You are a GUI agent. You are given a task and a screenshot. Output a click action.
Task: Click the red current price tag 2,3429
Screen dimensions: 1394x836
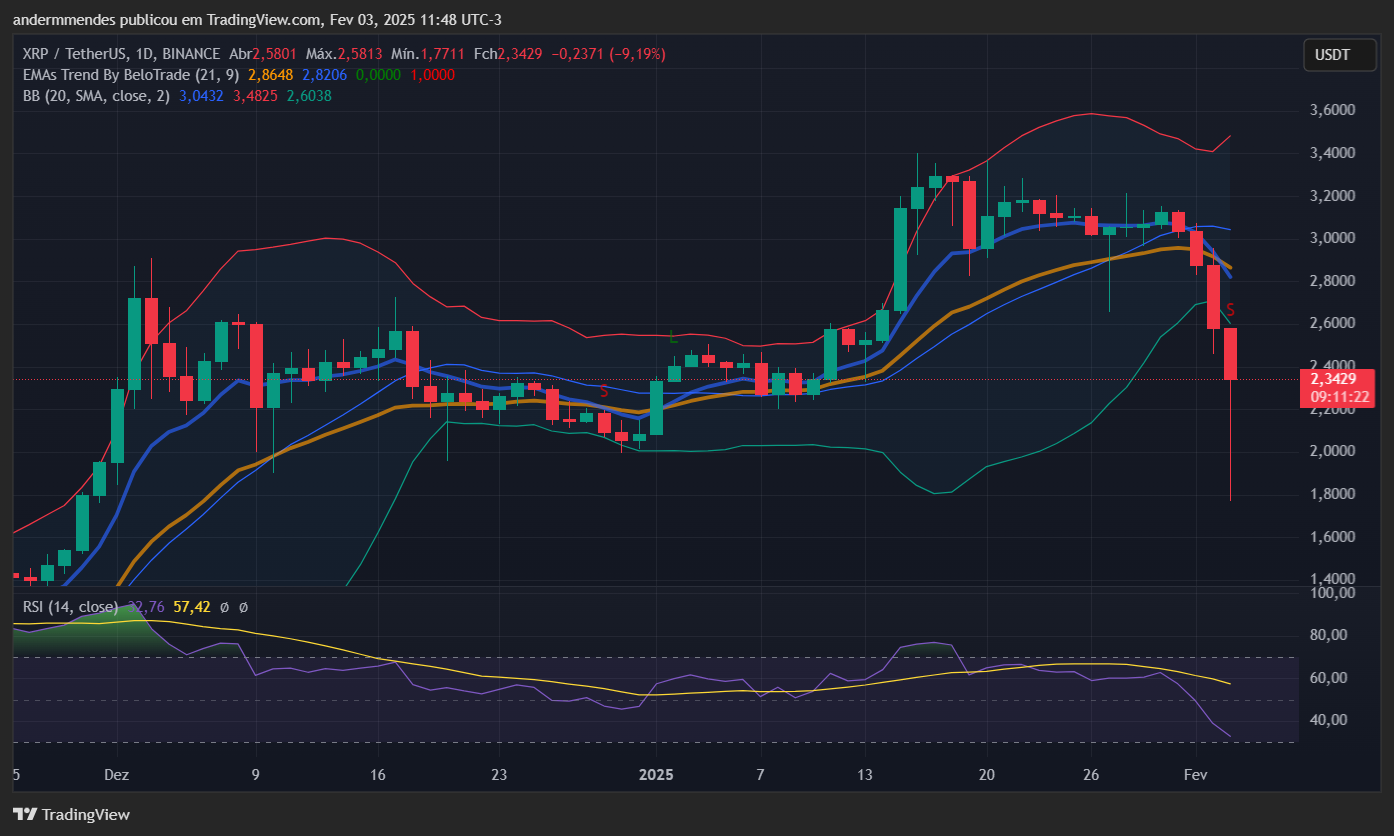(x=1333, y=379)
